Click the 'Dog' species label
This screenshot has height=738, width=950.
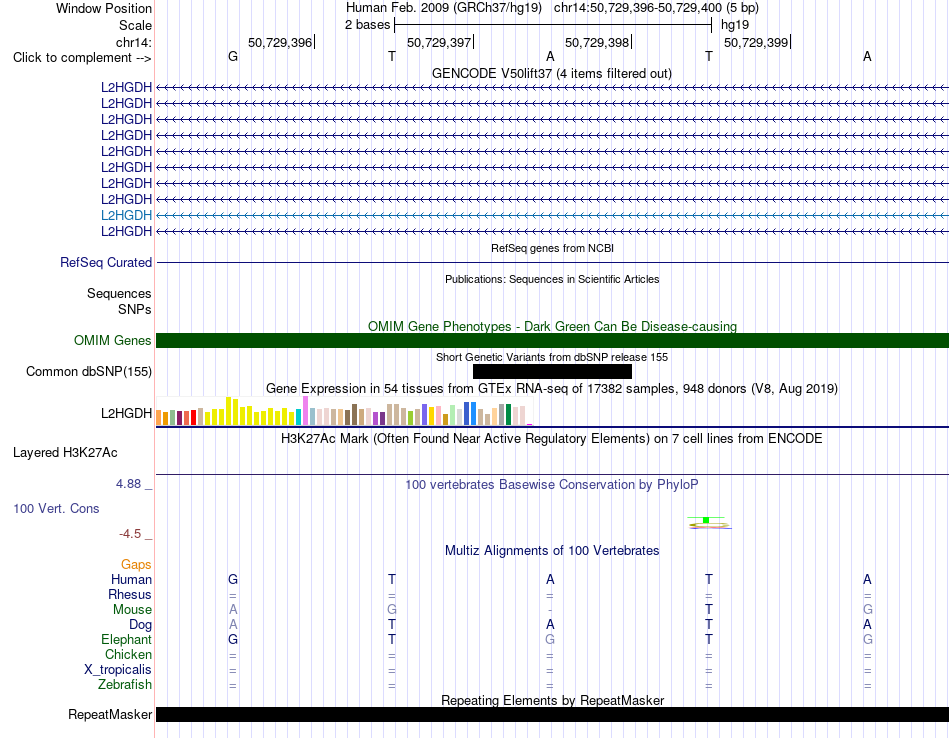pyautogui.click(x=140, y=625)
